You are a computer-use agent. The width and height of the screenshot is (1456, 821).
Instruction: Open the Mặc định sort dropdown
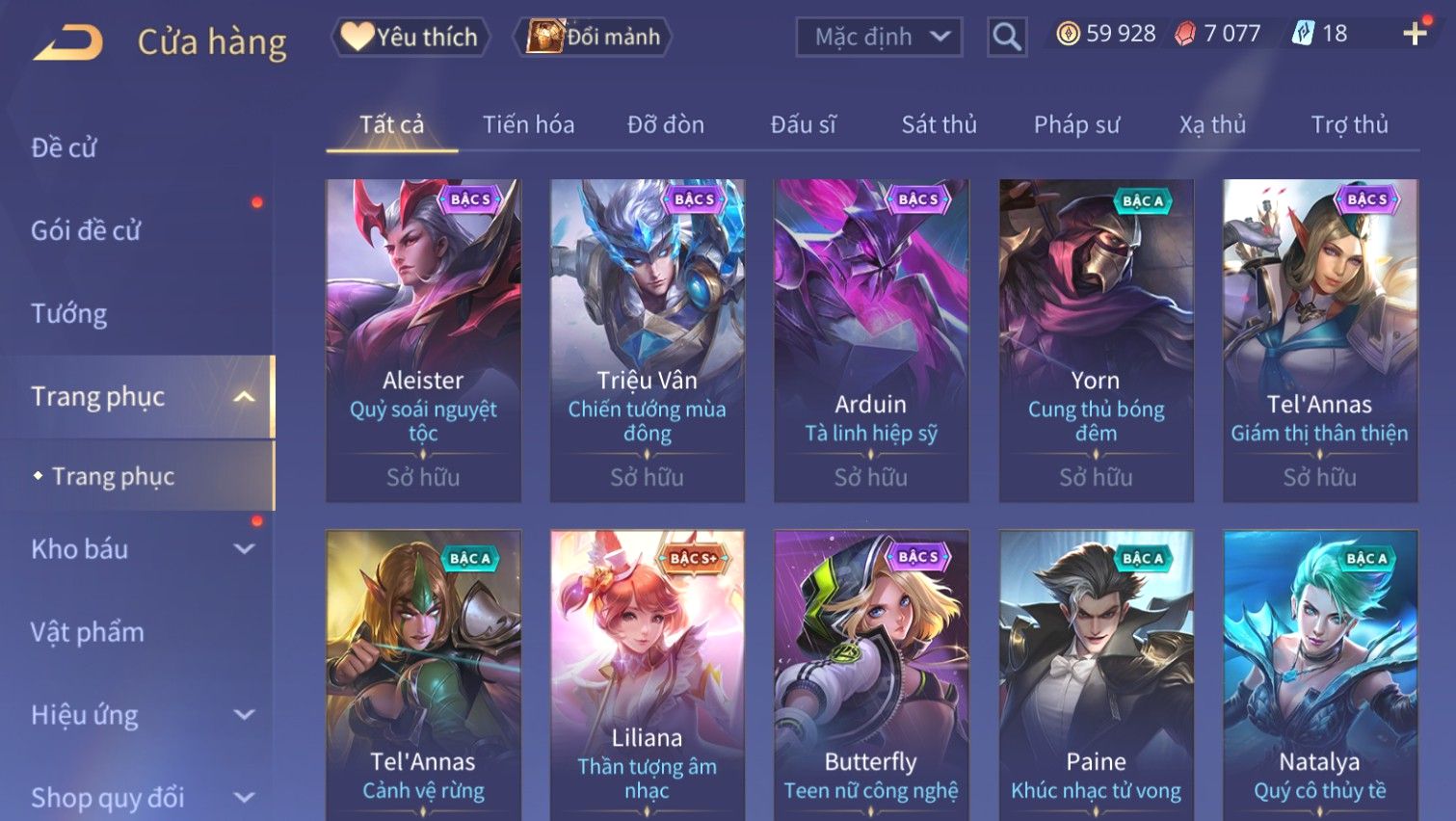click(879, 37)
